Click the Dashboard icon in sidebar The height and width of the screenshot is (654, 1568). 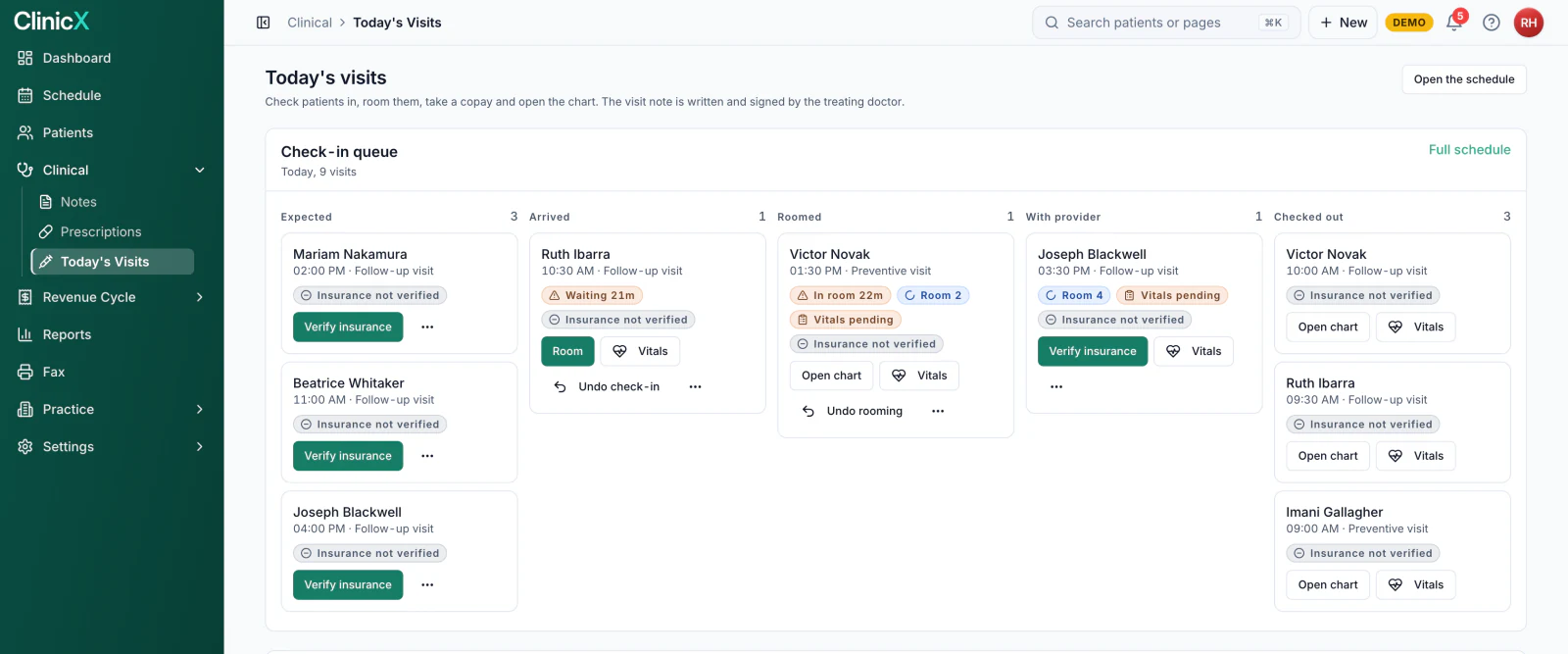click(25, 58)
